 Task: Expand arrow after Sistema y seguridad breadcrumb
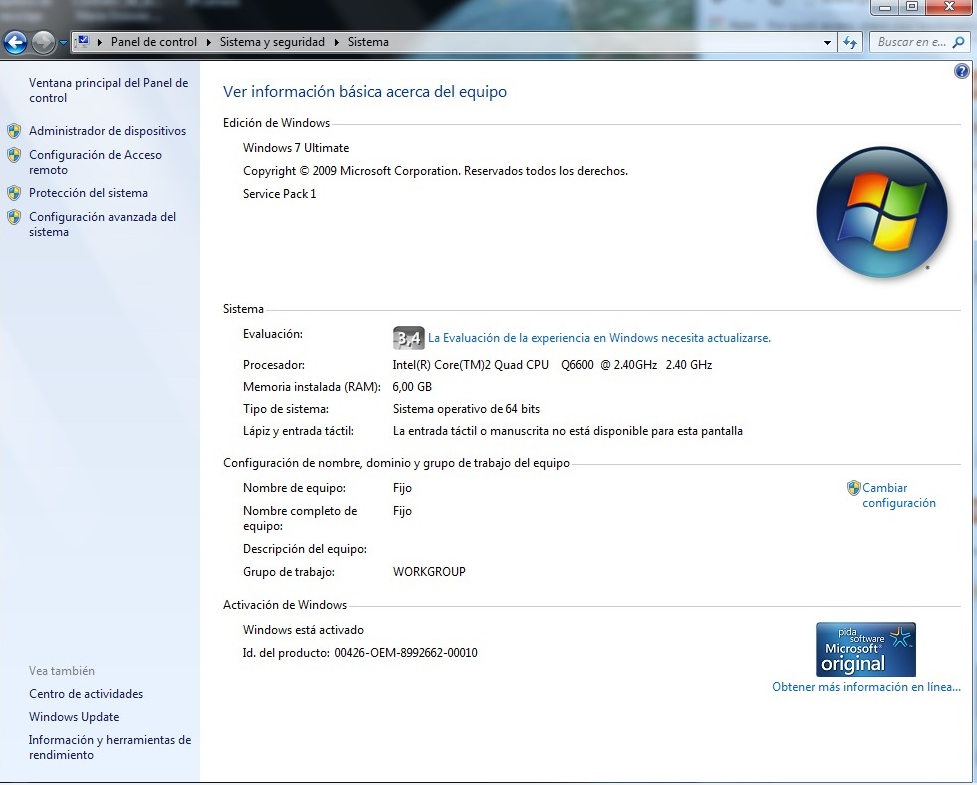click(336, 42)
